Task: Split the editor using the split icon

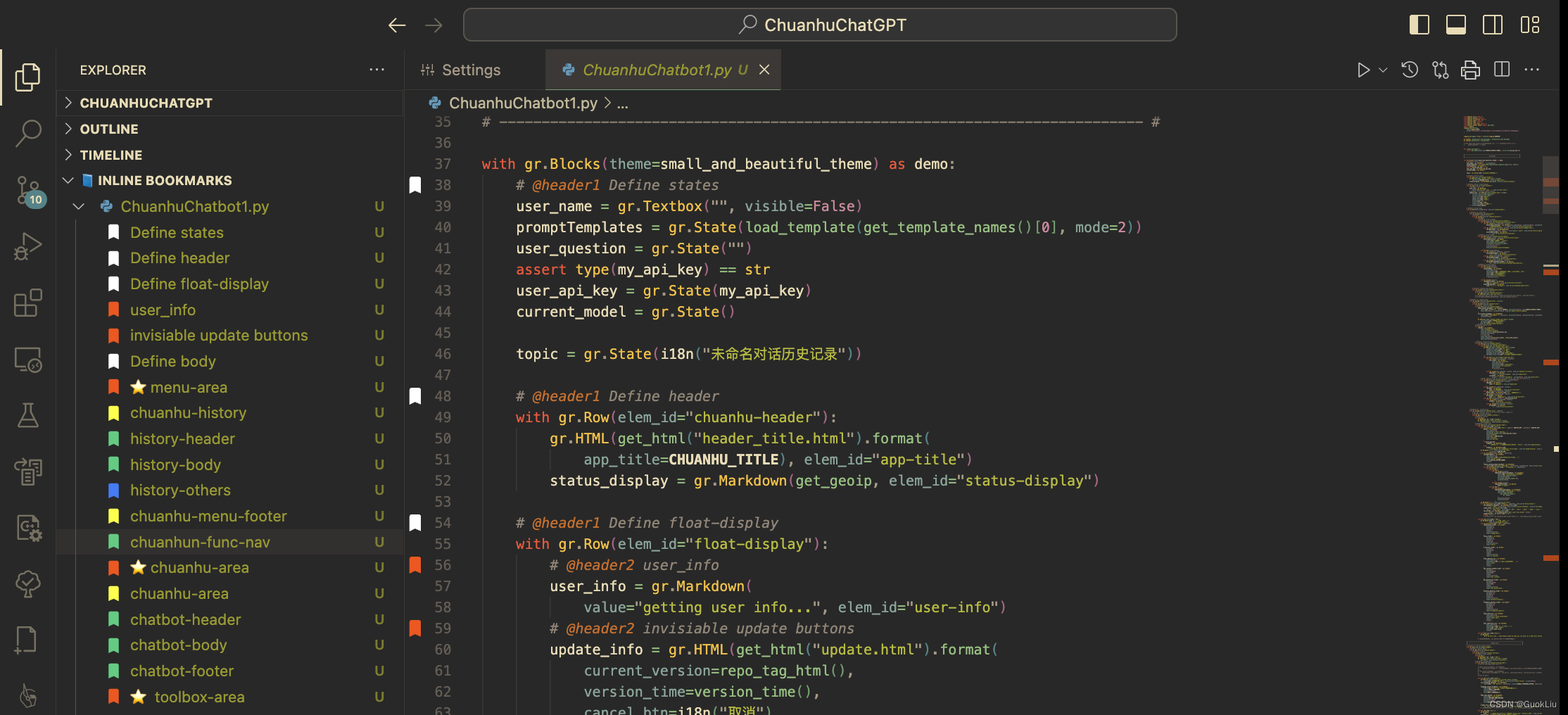Action: [x=1503, y=69]
